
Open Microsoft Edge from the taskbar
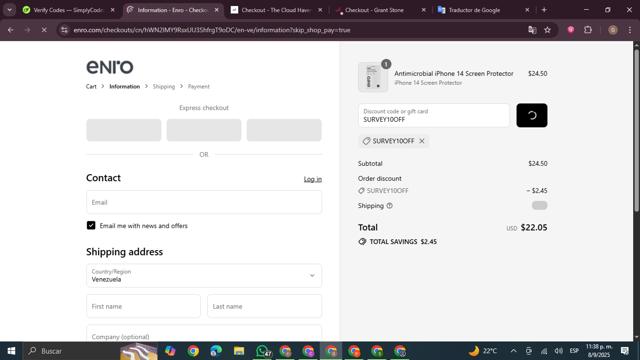tap(216, 351)
